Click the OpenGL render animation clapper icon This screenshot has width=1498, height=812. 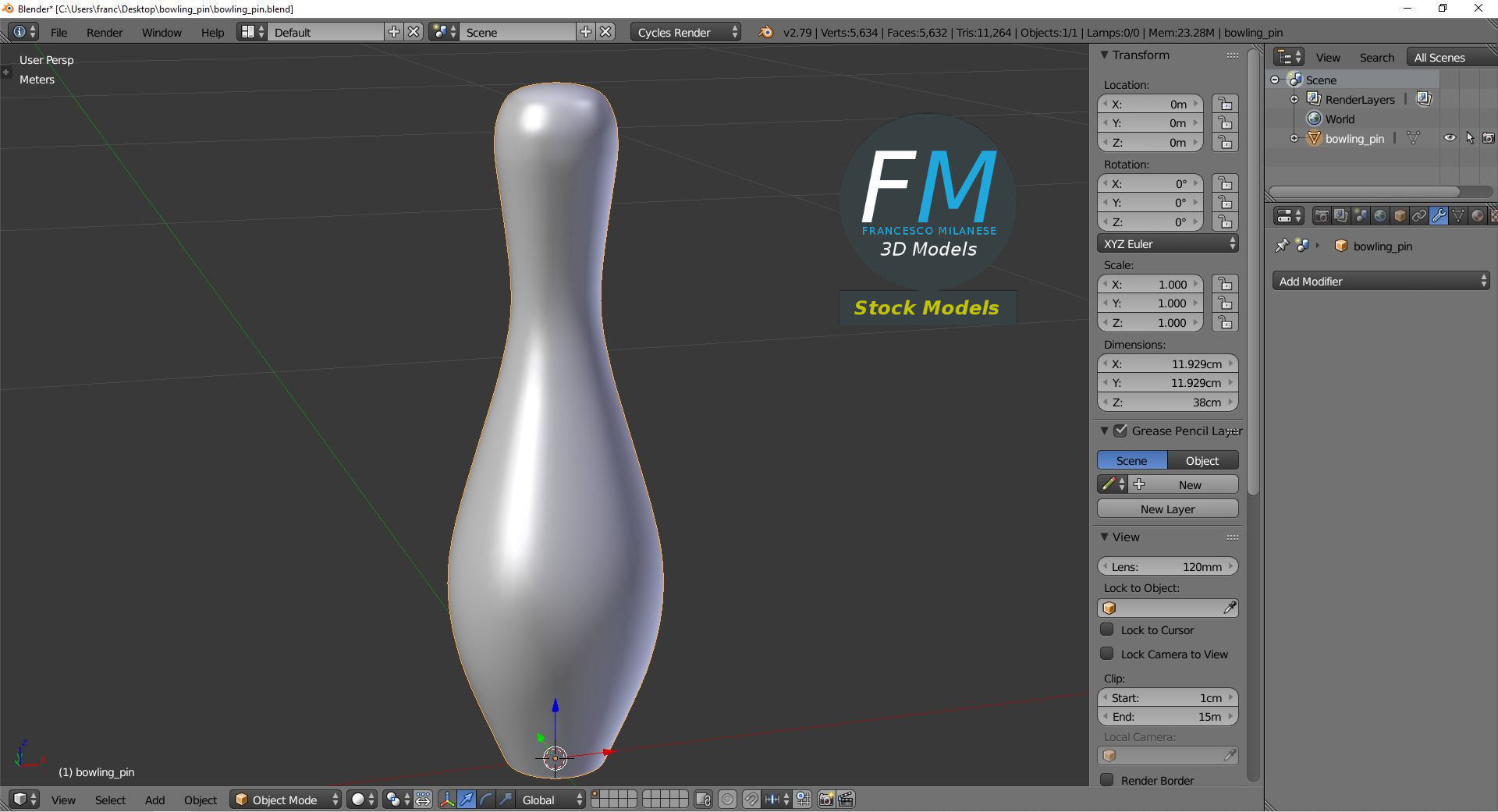pyautogui.click(x=846, y=800)
